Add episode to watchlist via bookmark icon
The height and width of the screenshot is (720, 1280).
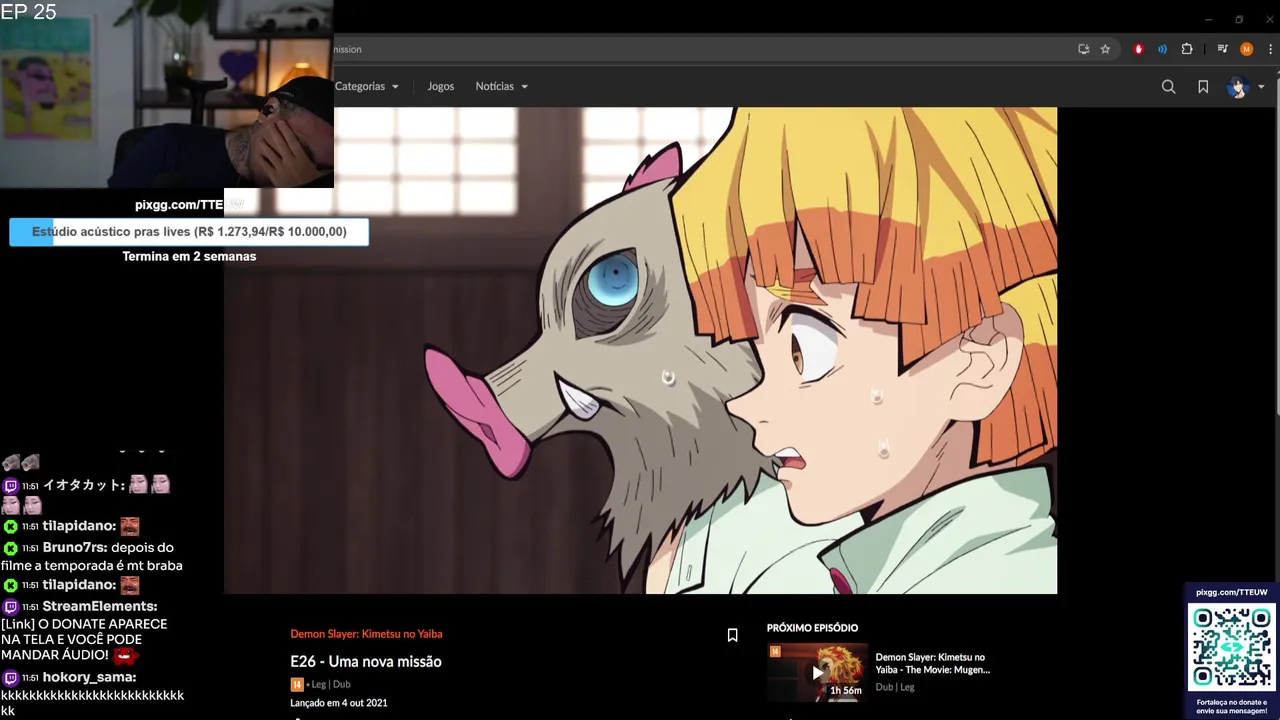[x=732, y=635]
